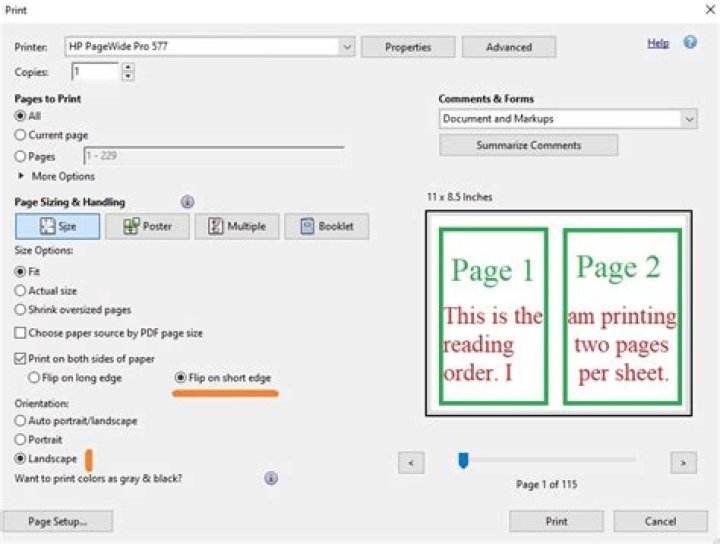Click the Properties button
This screenshot has height=544, width=720.
[408, 47]
